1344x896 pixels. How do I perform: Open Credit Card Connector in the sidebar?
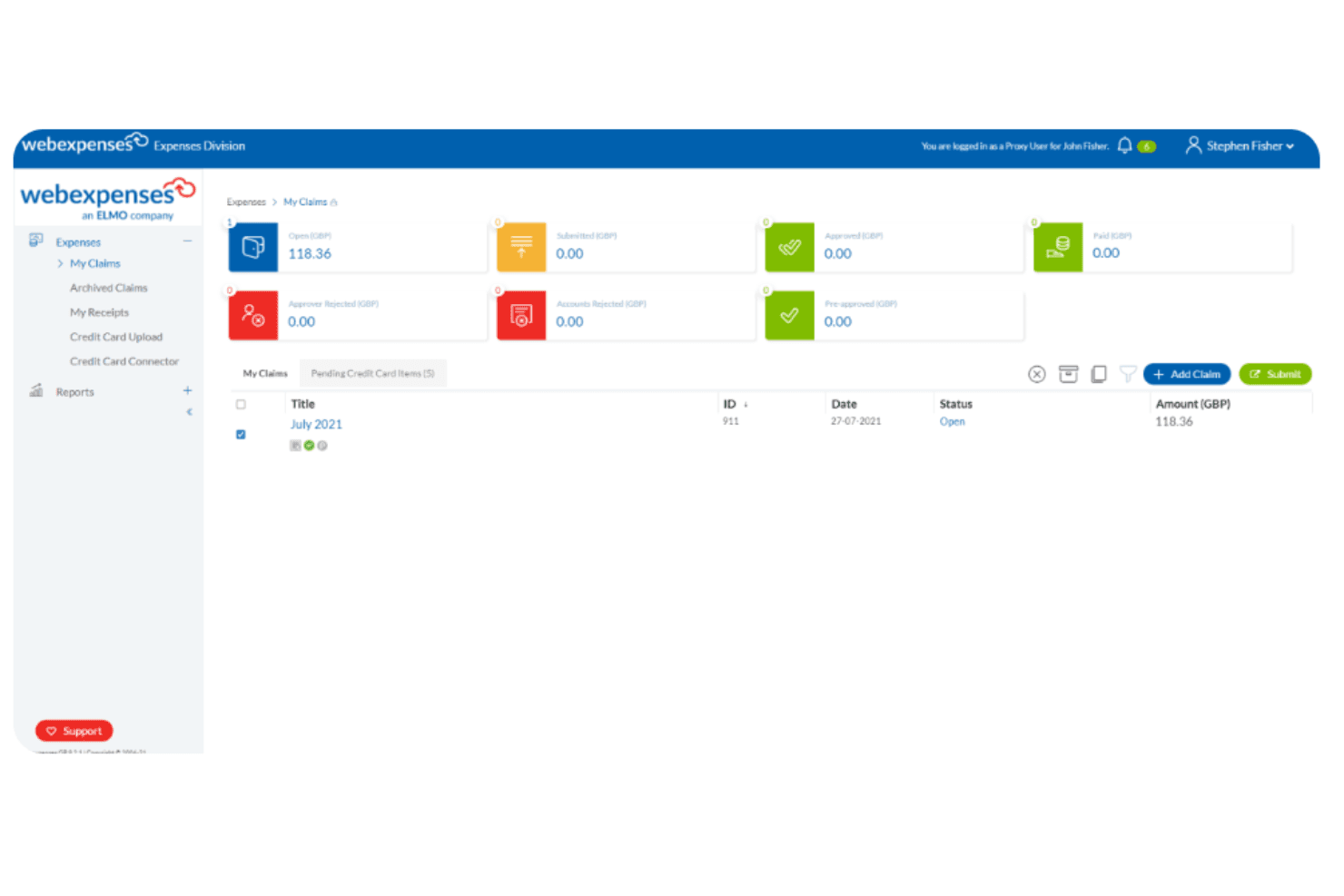[124, 361]
